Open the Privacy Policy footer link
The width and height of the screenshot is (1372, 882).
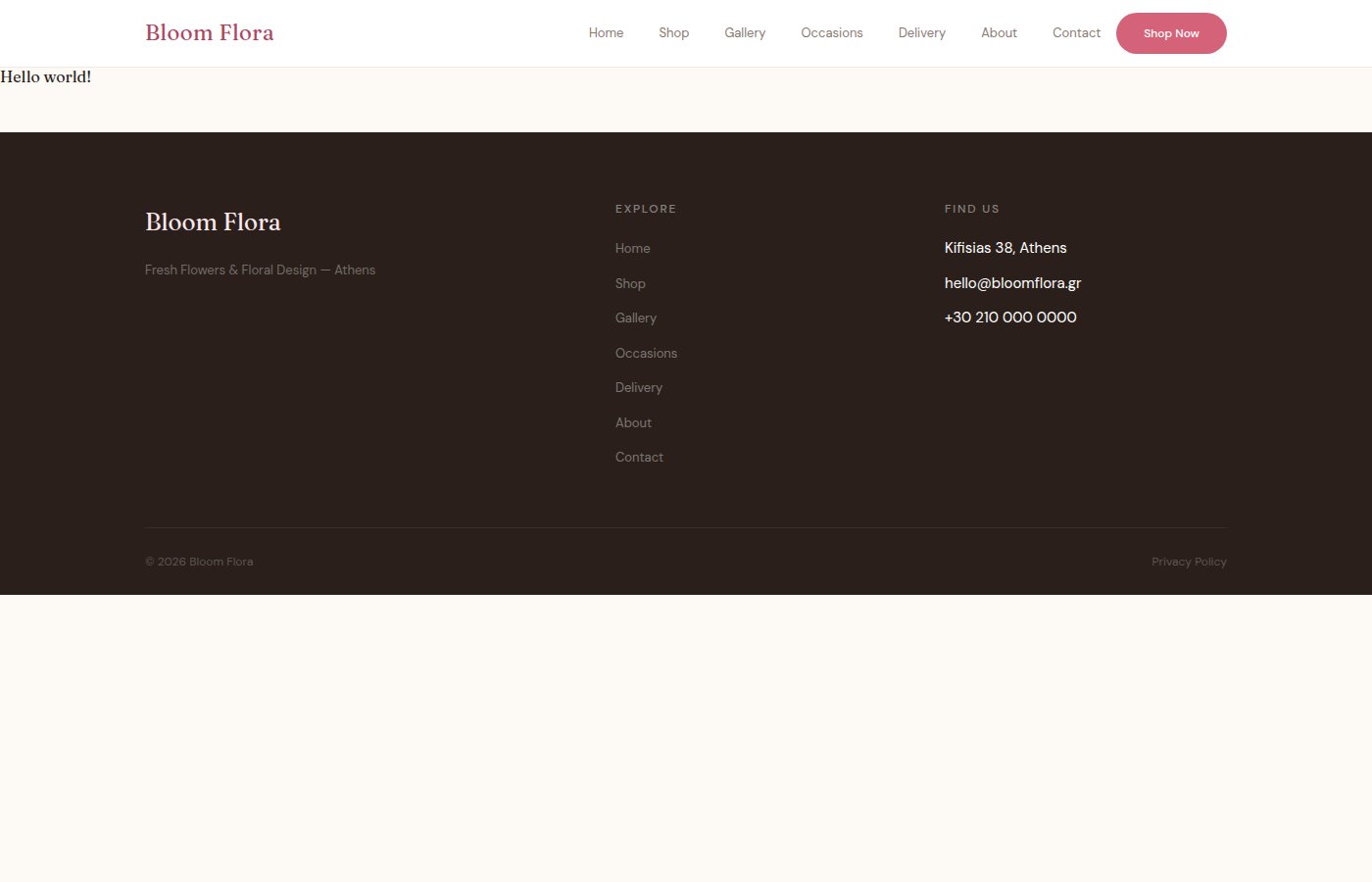(1189, 562)
